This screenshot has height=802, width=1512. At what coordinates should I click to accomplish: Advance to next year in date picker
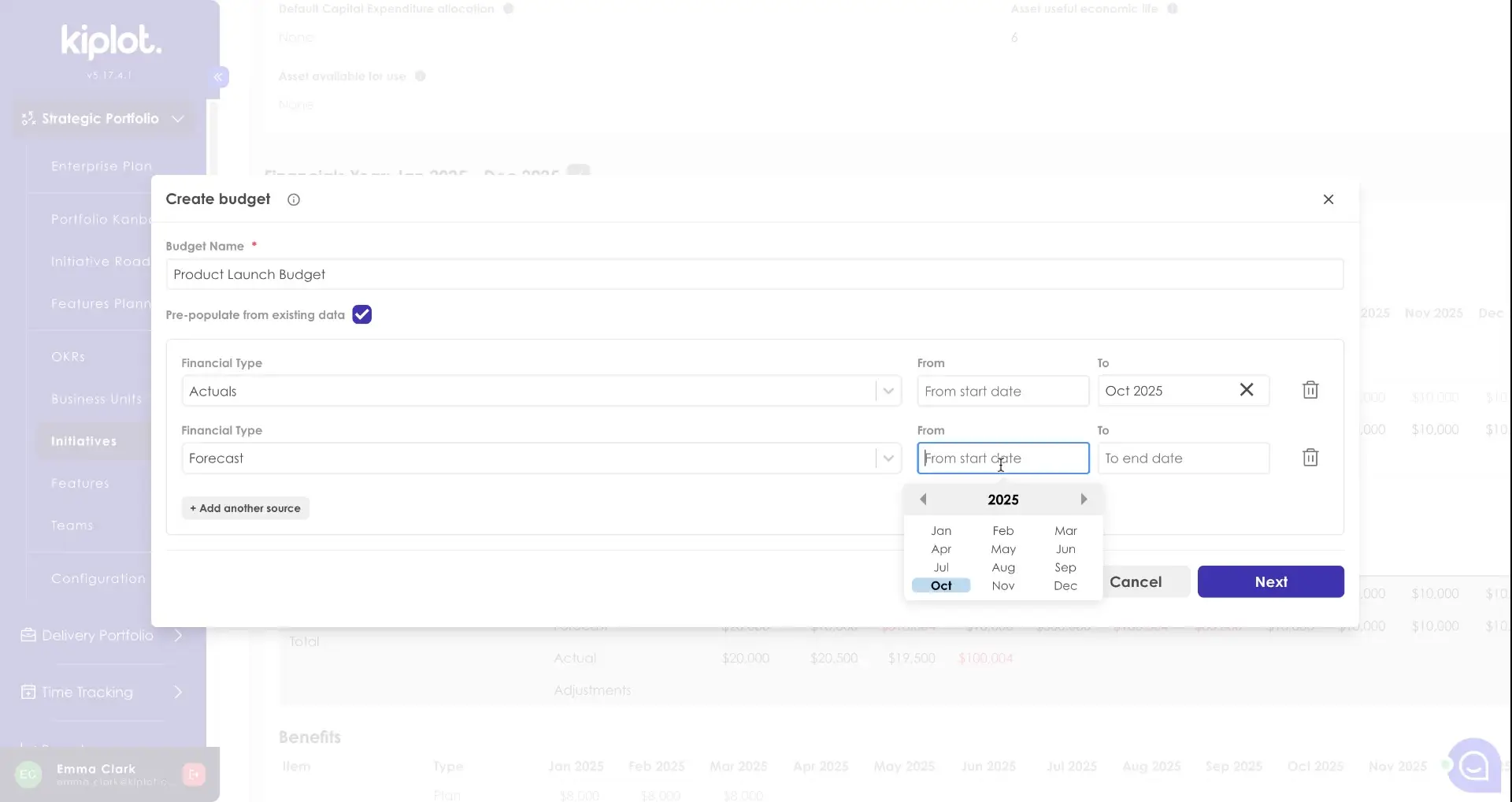(1084, 499)
